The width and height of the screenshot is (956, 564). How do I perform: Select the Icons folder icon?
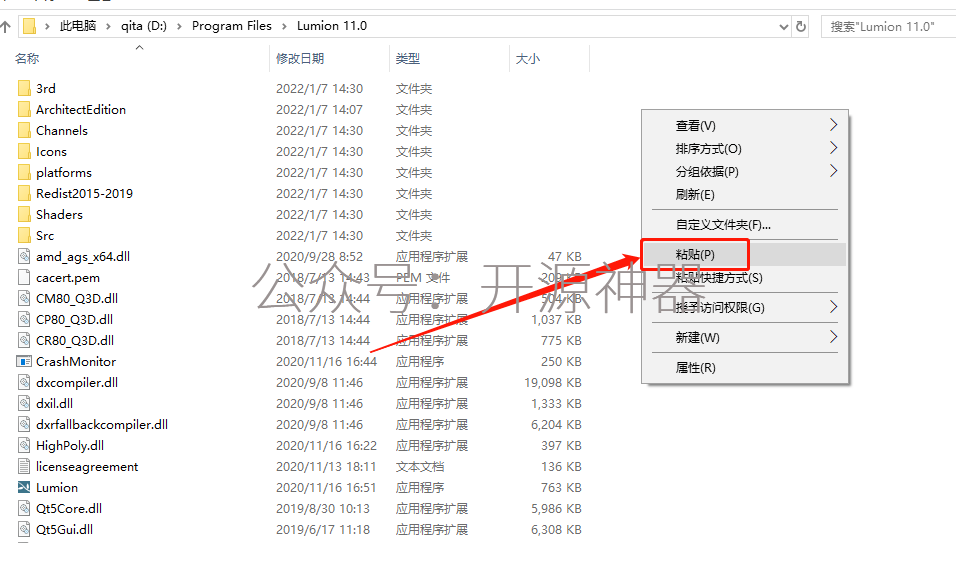coord(24,152)
